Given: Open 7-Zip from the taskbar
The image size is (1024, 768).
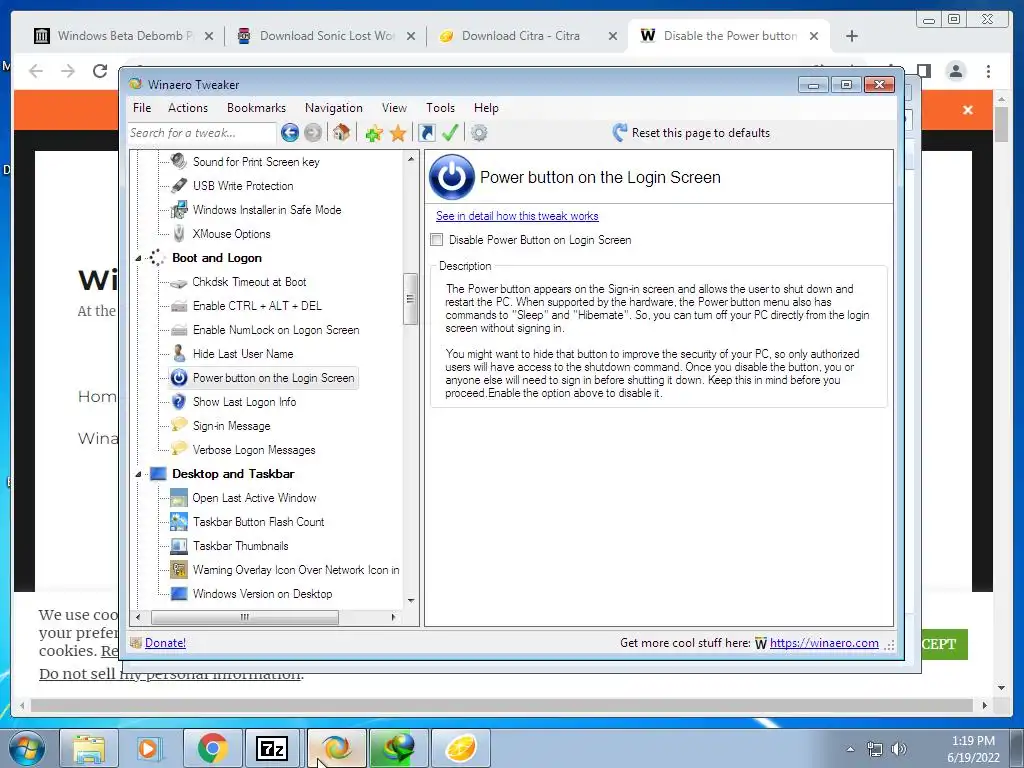Looking at the screenshot, I should [272, 748].
